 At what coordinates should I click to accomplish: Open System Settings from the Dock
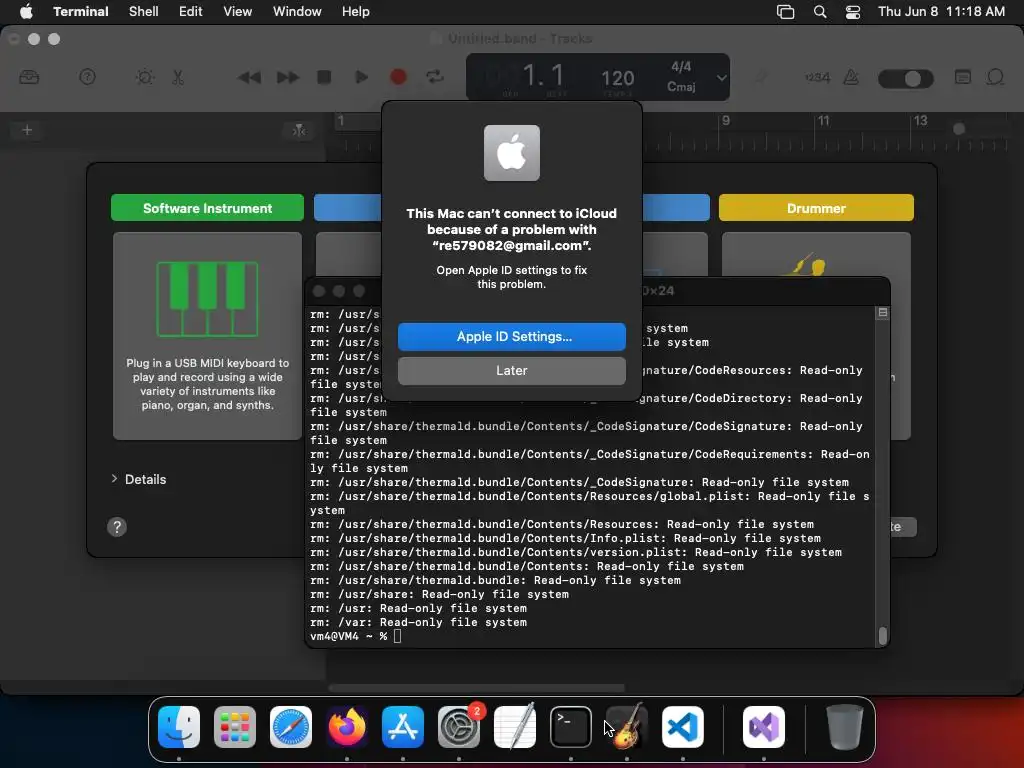(459, 726)
